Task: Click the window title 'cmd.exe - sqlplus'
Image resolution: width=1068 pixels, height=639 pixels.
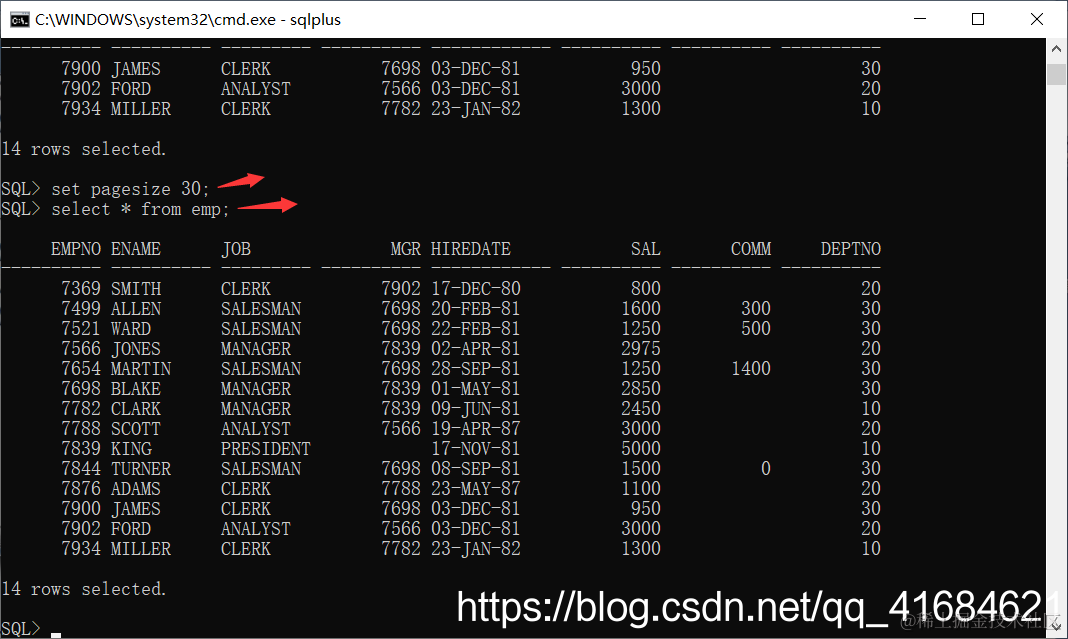Action: pyautogui.click(x=188, y=20)
